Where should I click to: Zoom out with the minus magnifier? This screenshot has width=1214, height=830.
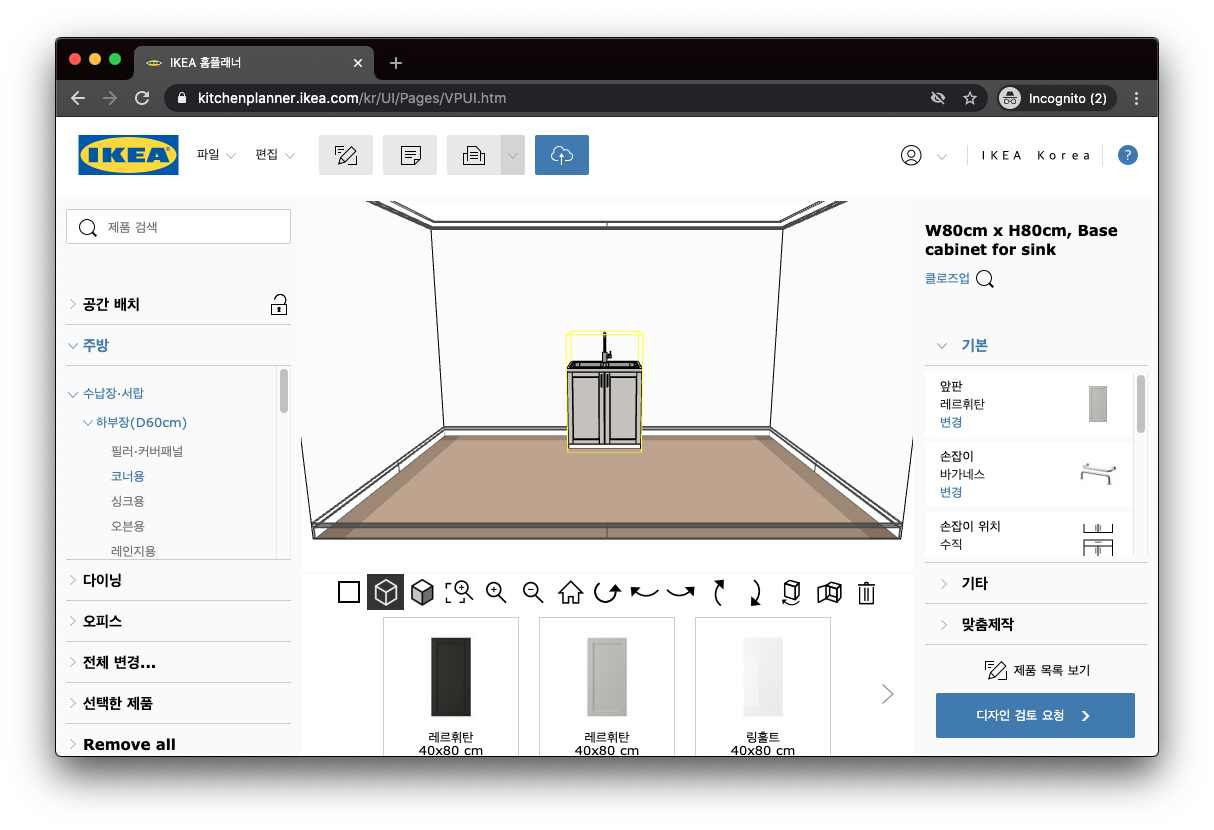(533, 593)
